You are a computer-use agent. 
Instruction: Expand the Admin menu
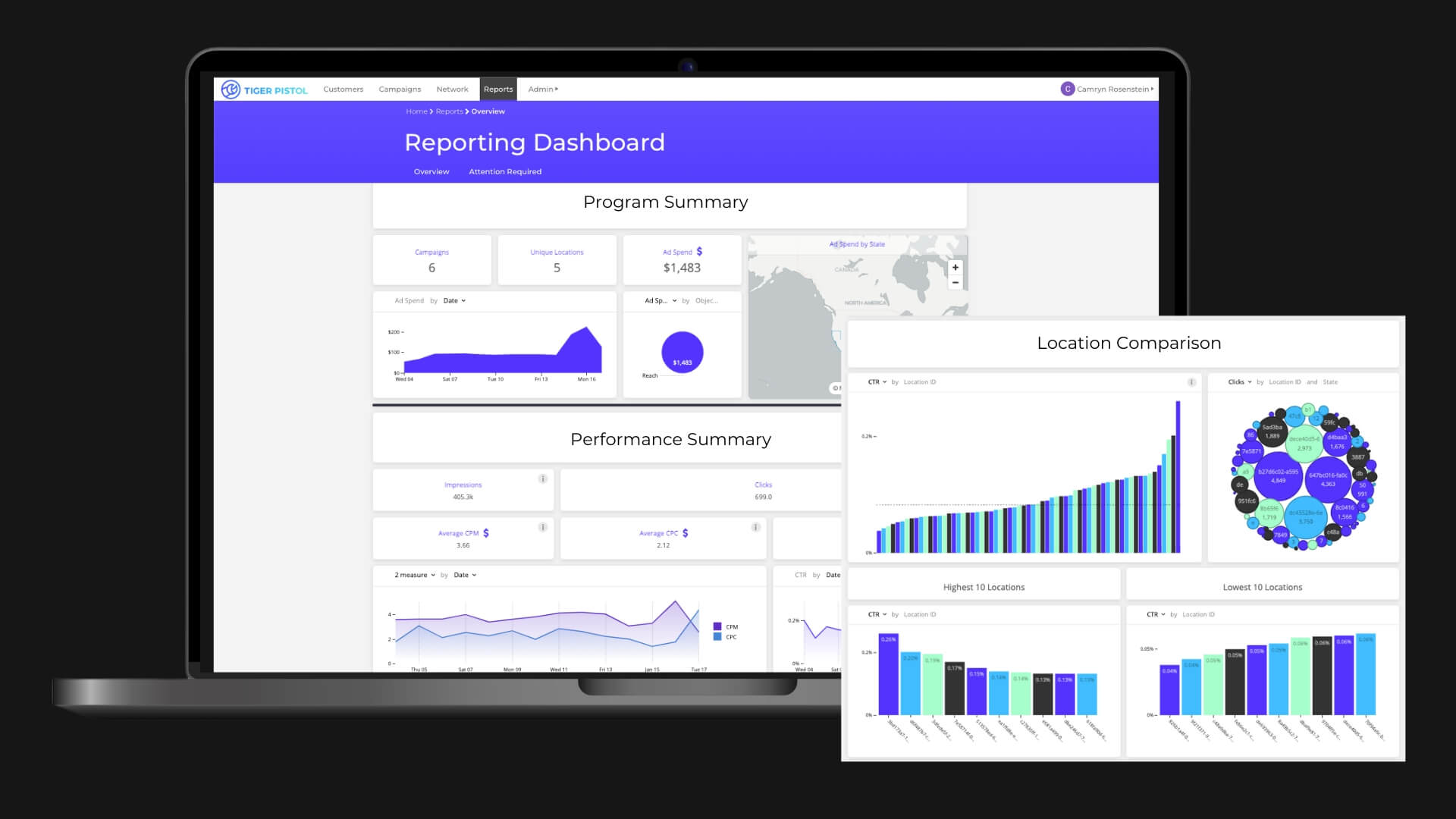[x=543, y=89]
